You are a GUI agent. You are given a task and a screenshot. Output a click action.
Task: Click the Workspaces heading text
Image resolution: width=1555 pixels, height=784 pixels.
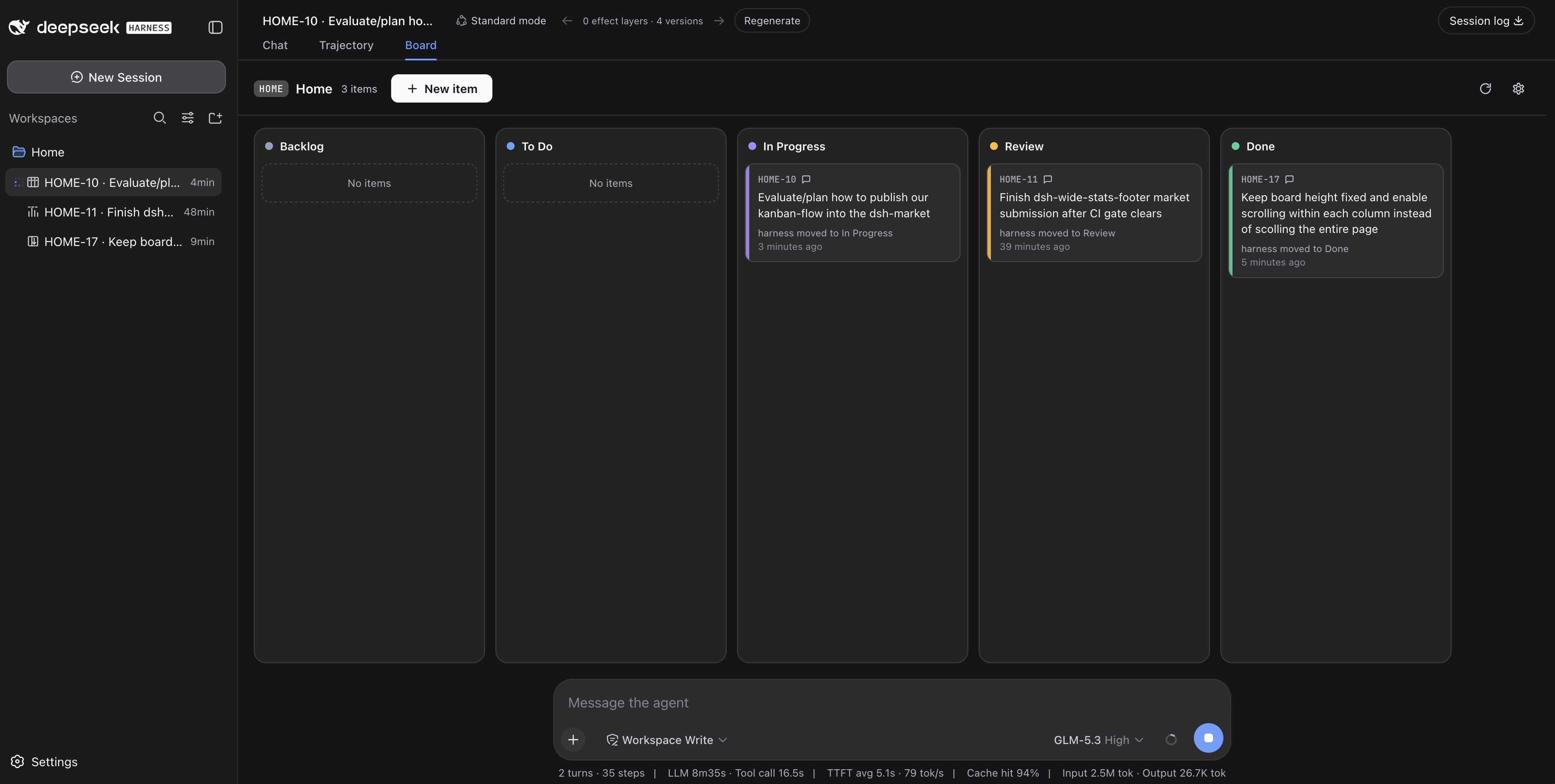(43, 118)
